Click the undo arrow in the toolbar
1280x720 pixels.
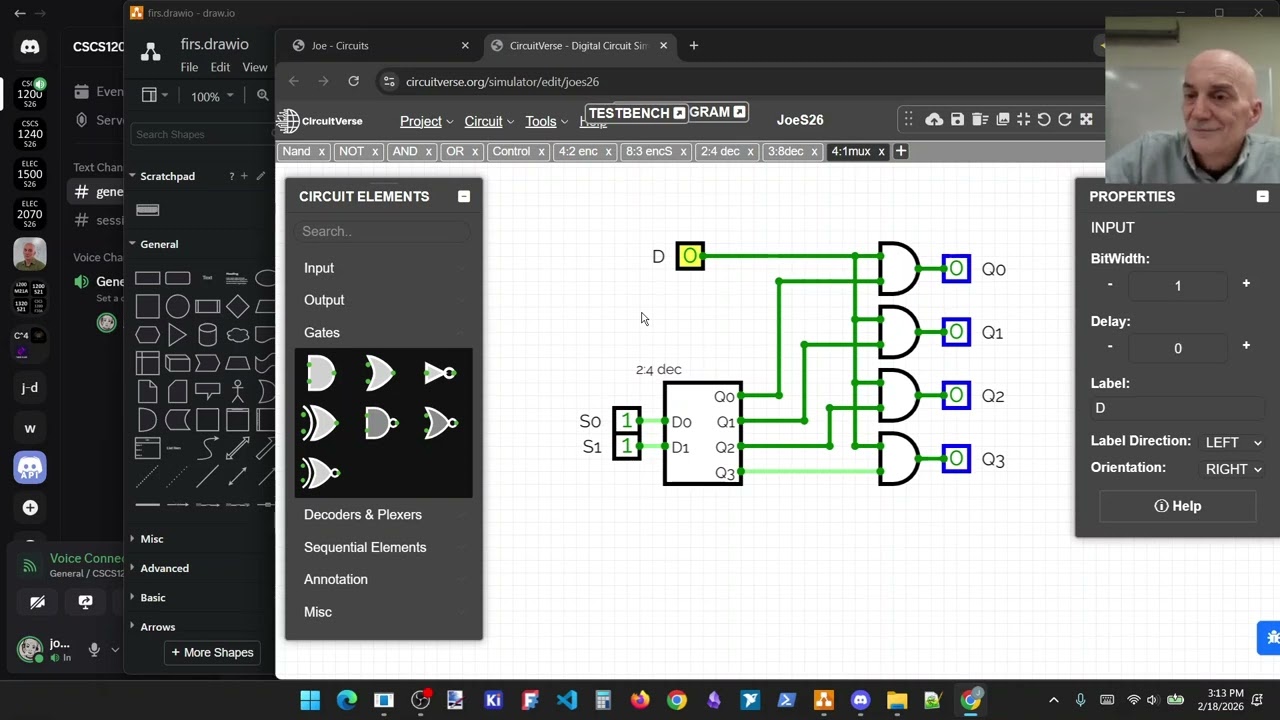[x=1044, y=120]
